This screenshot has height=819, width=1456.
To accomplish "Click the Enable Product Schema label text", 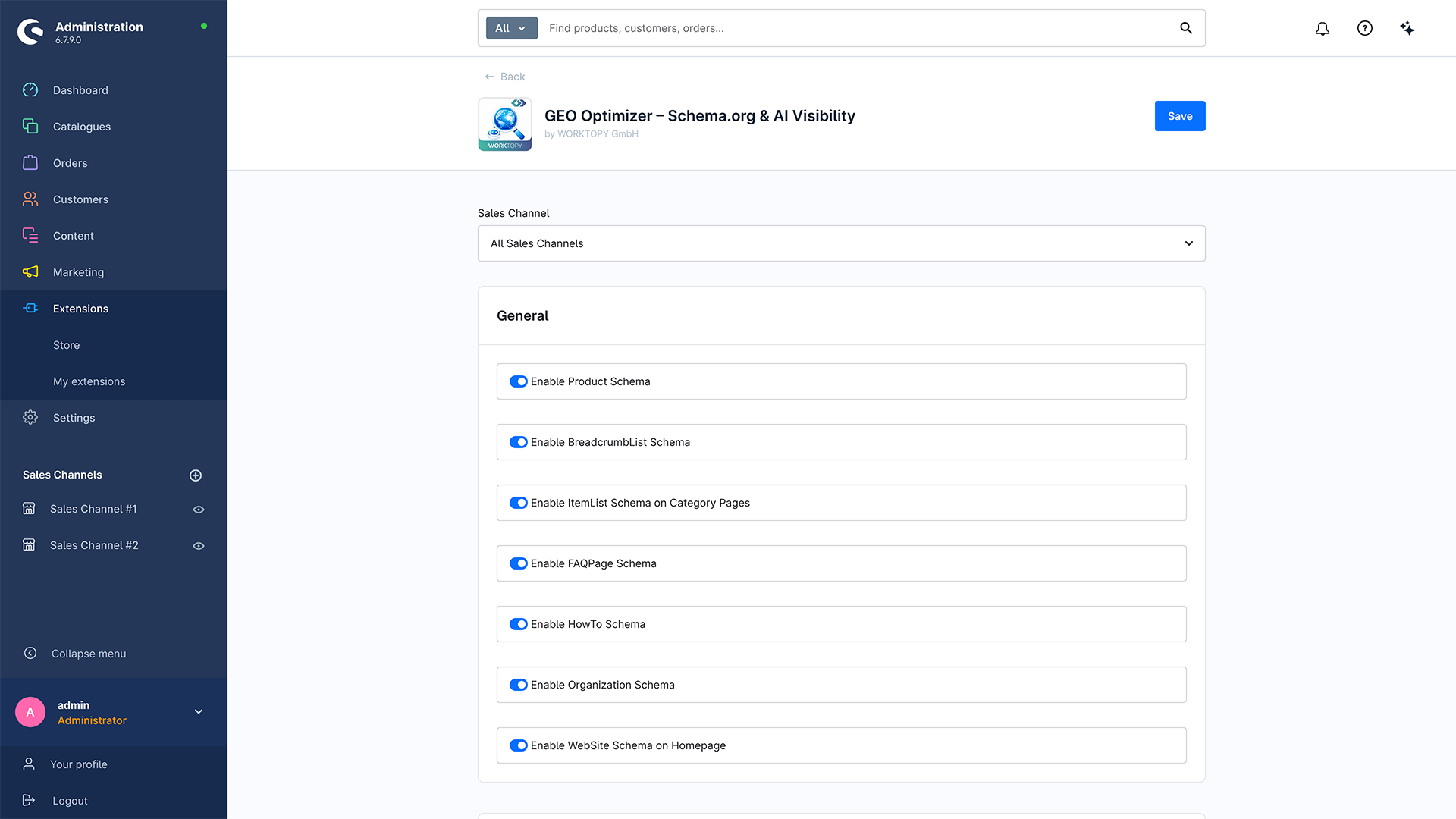I will point(591,381).
